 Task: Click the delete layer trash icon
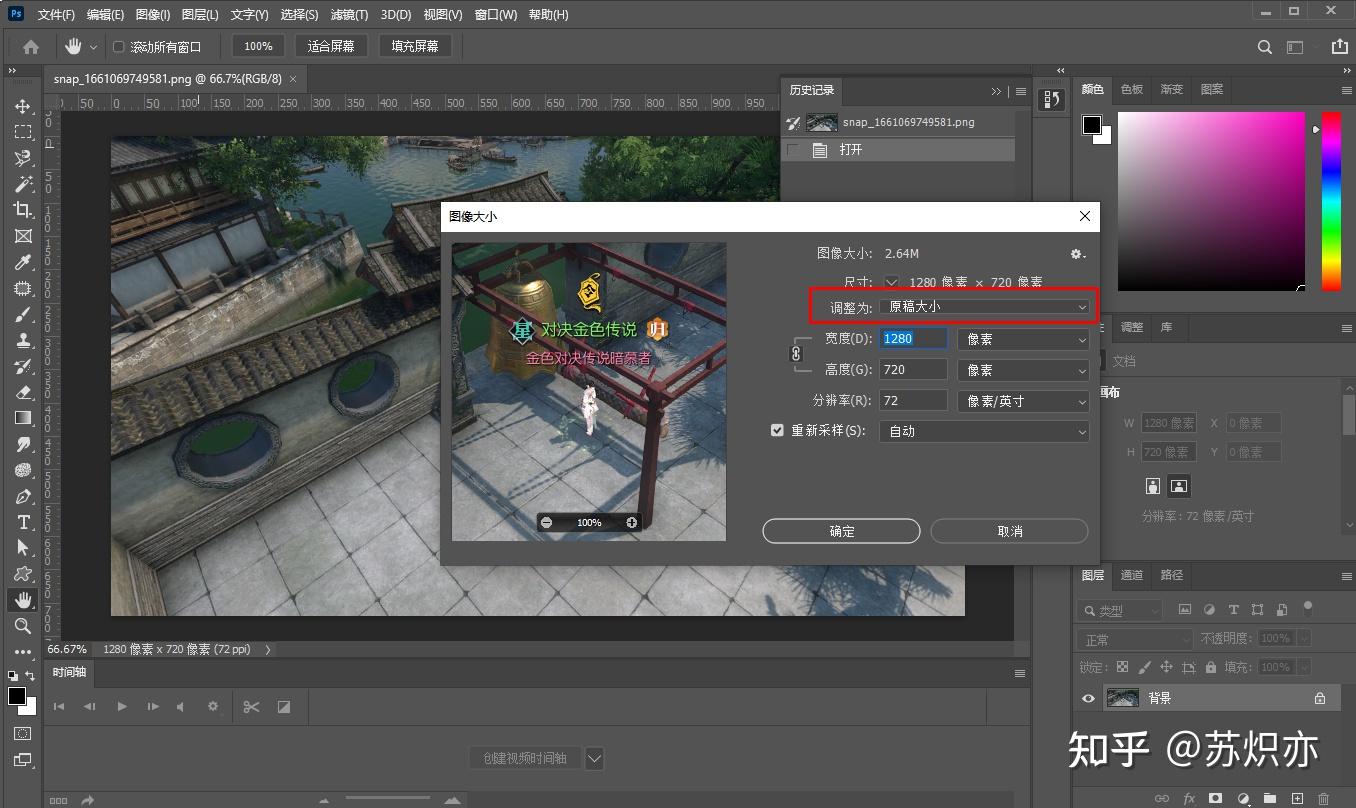click(1323, 798)
